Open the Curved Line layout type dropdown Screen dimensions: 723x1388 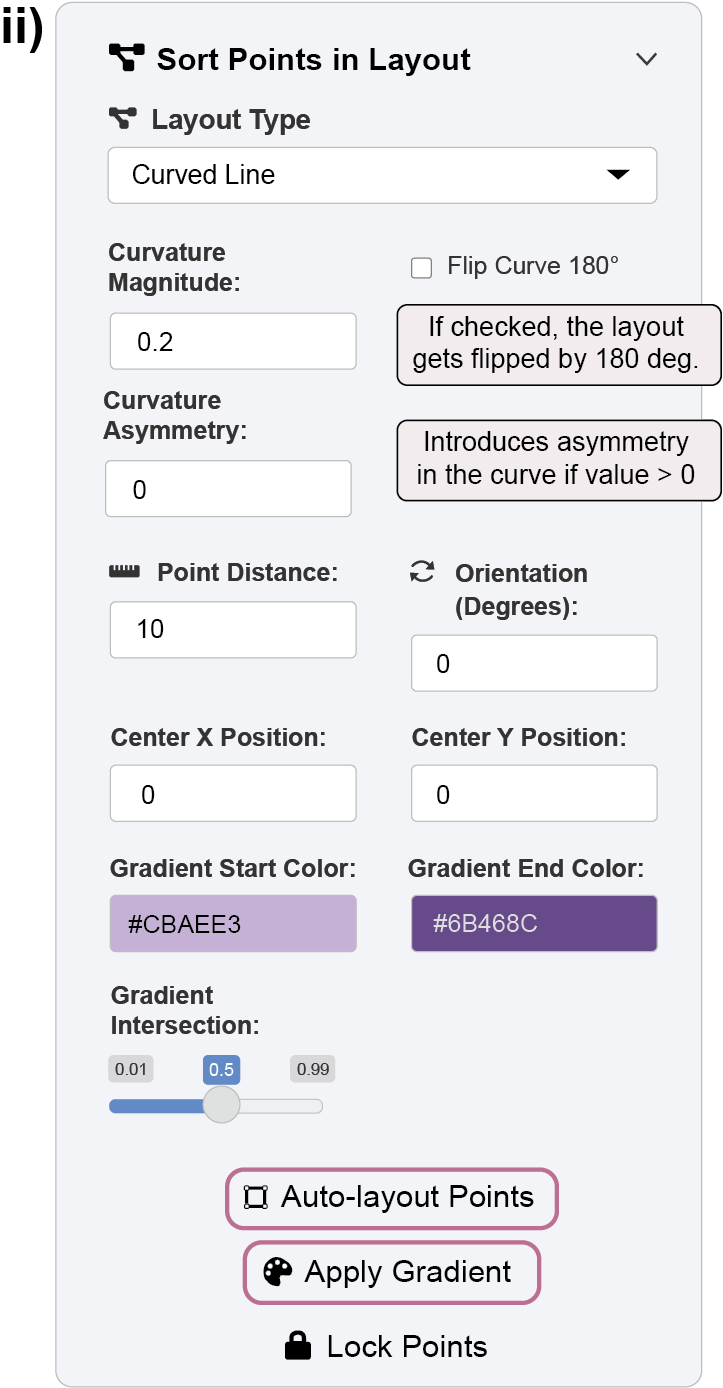(382, 175)
